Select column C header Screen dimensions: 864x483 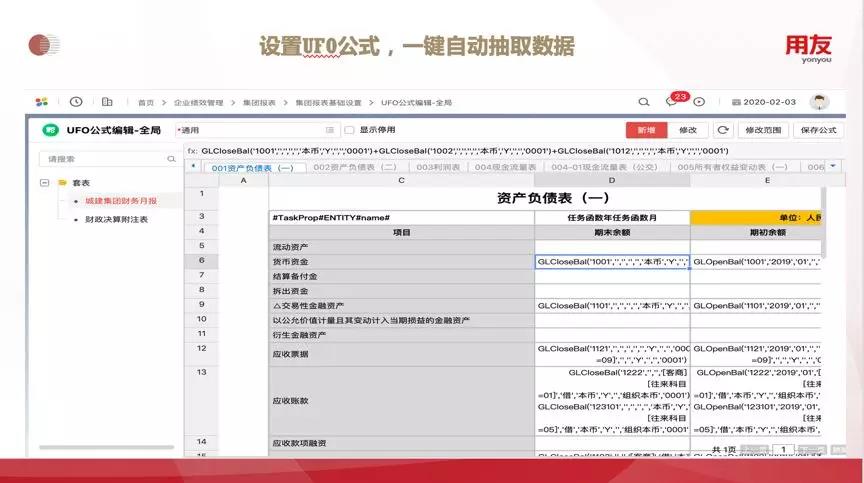point(401,181)
